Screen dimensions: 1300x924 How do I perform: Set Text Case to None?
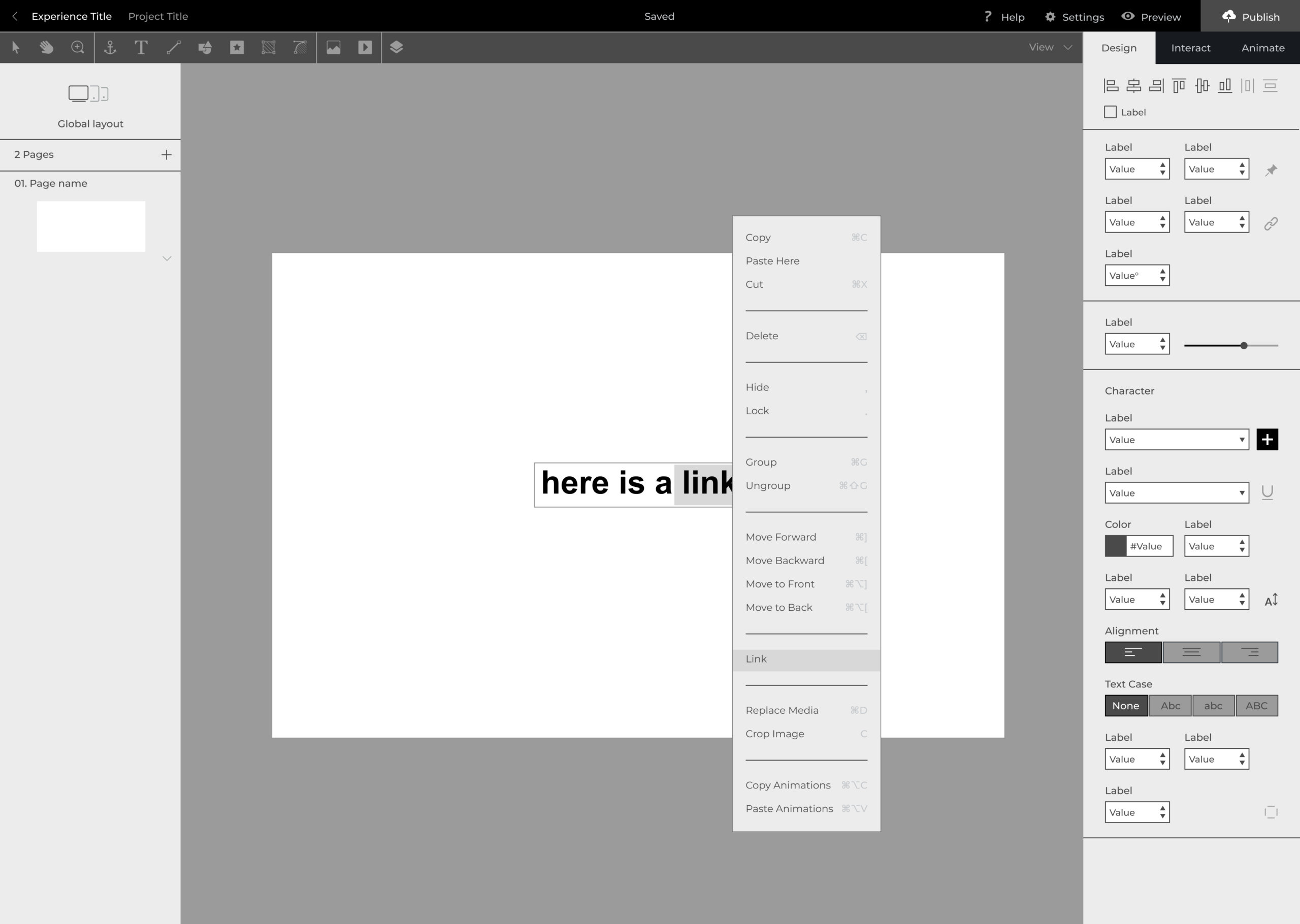point(1126,706)
